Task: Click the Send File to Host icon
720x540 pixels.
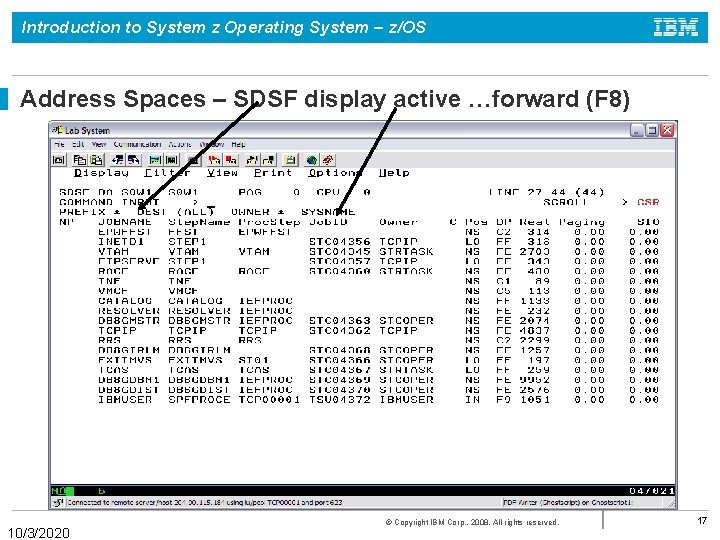Action: [118, 160]
